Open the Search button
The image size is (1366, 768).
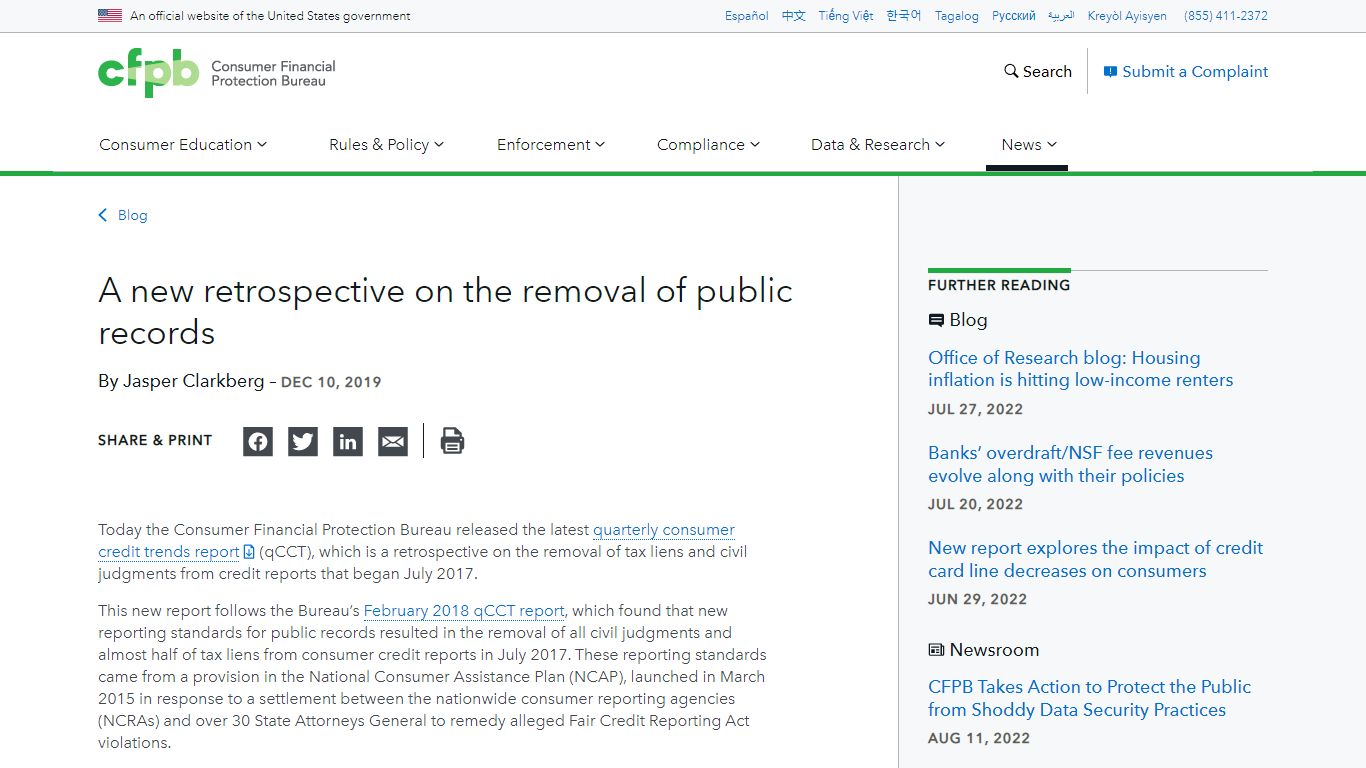click(1038, 72)
